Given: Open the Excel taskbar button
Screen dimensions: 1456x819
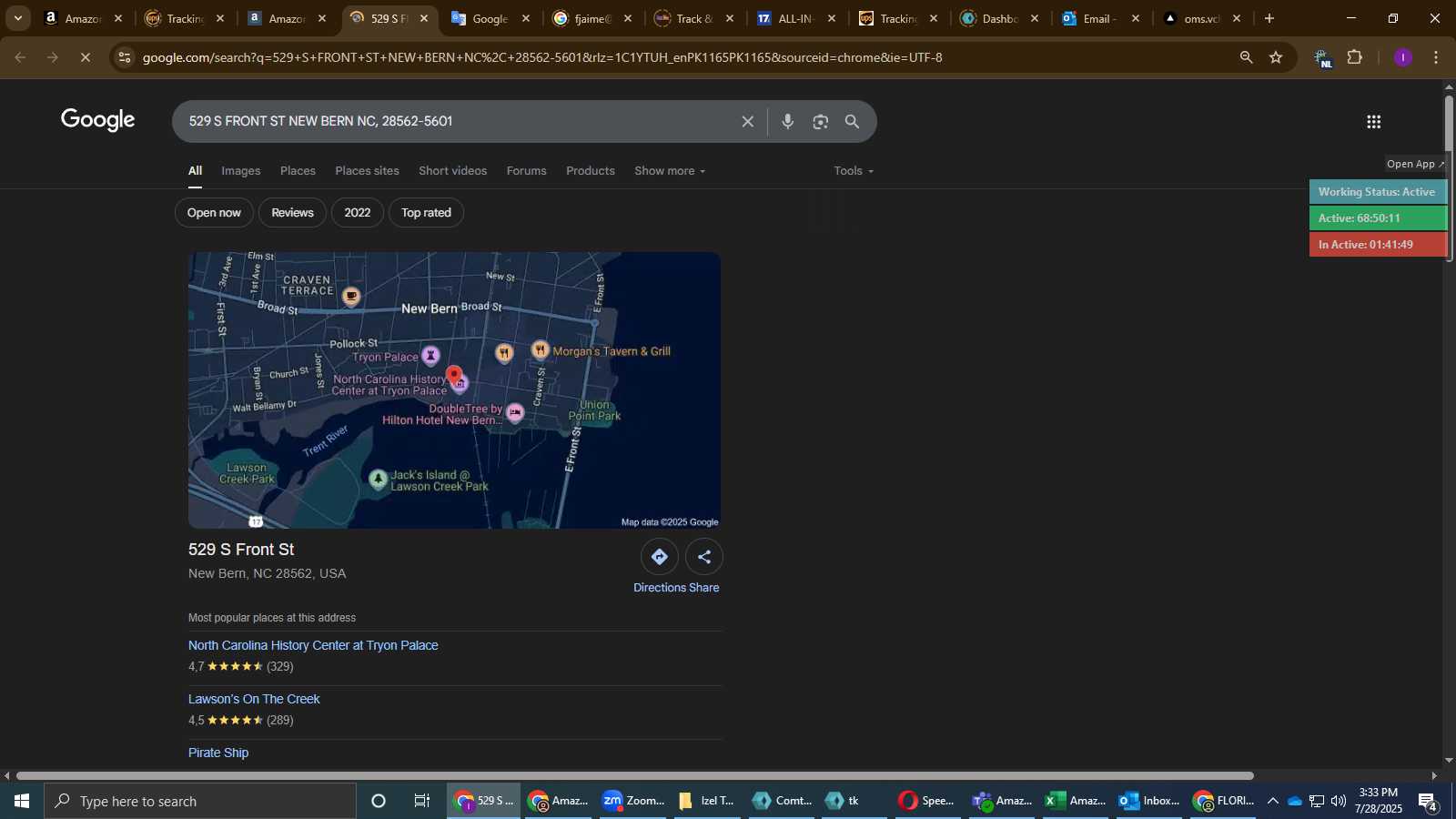Looking at the screenshot, I should 1075,801.
